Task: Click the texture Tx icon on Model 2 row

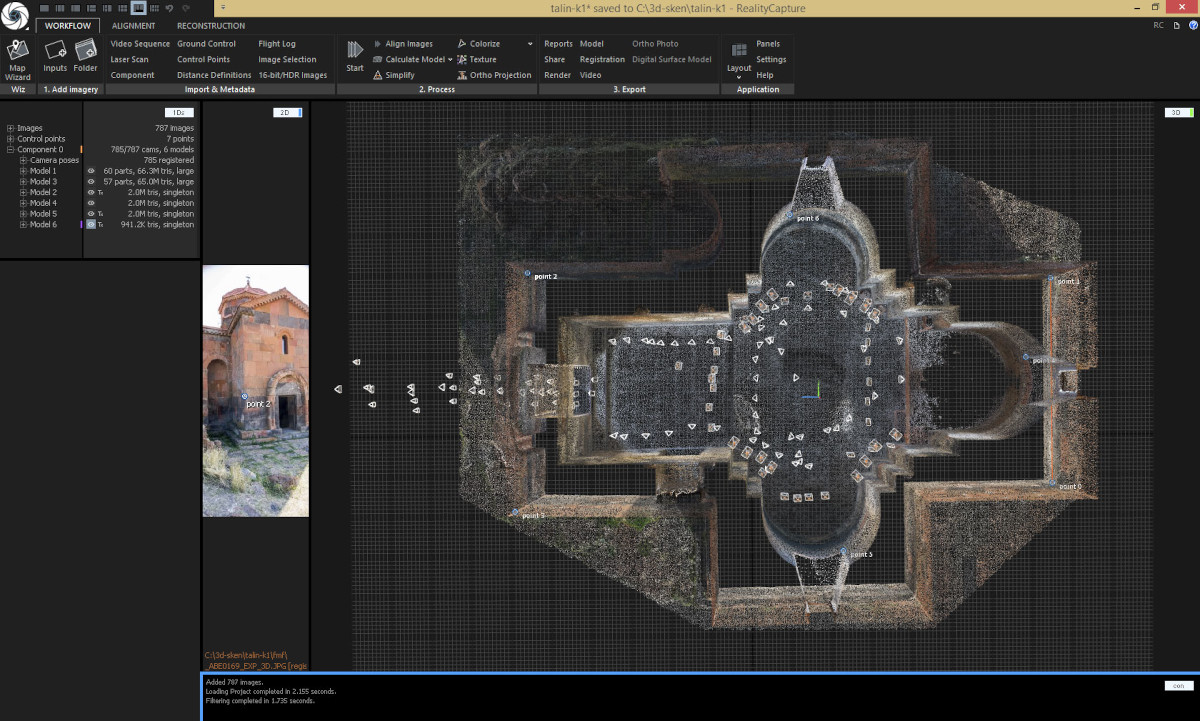Action: pyautogui.click(x=101, y=192)
